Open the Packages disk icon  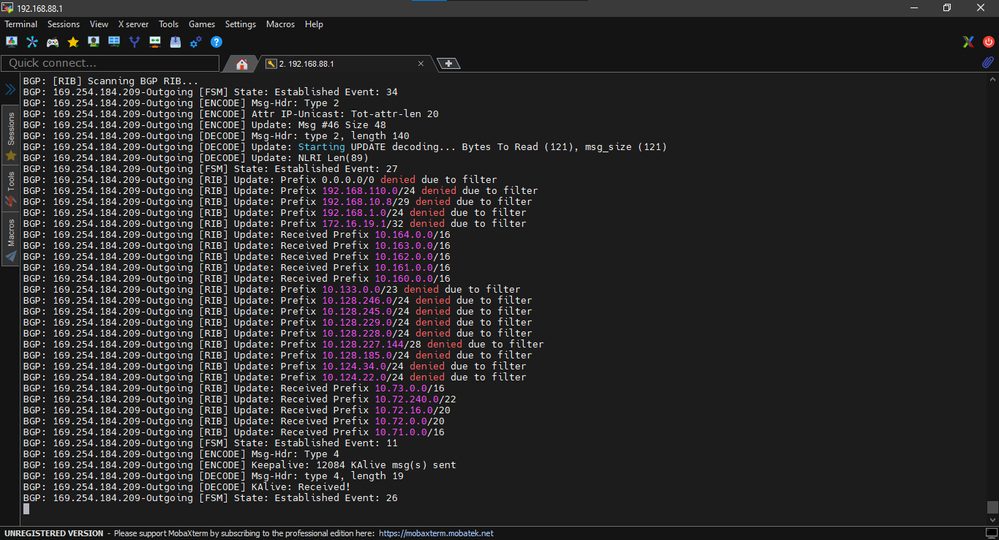(x=175, y=42)
